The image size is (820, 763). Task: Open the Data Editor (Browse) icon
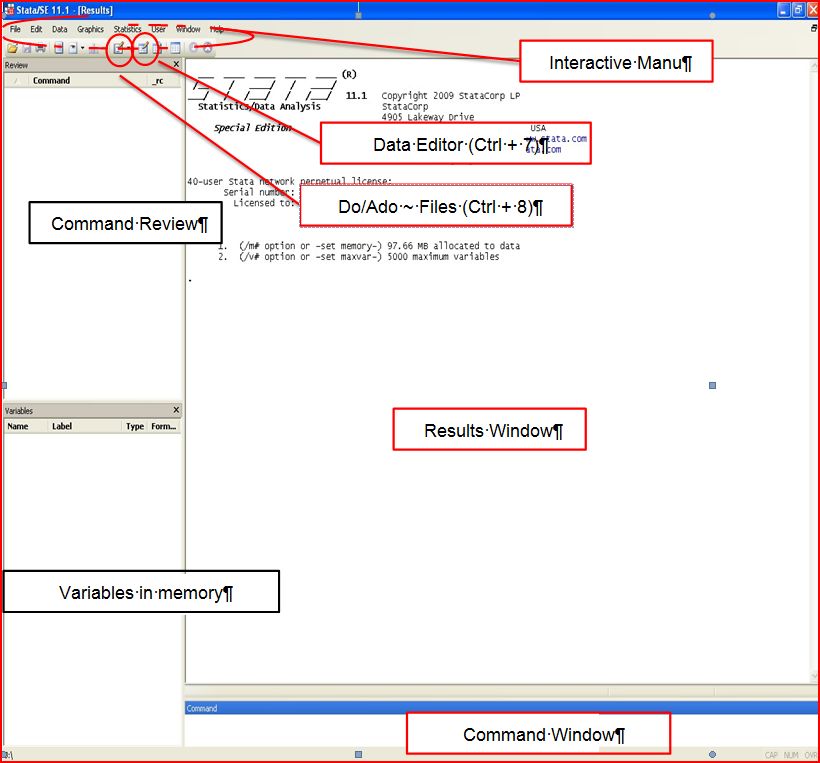pyautogui.click(x=158, y=48)
